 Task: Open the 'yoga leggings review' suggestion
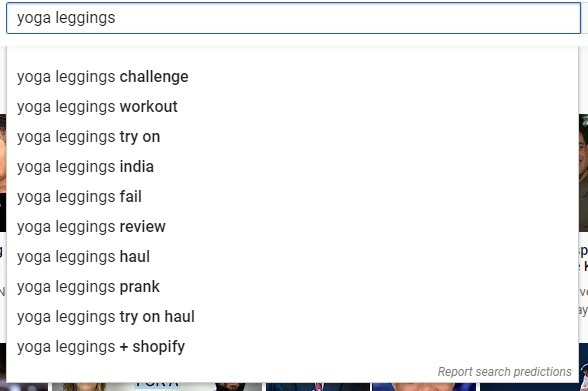pos(292,227)
